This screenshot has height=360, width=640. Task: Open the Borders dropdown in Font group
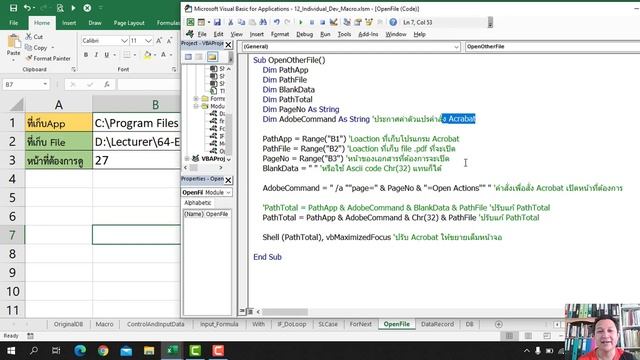[x=134, y=55]
